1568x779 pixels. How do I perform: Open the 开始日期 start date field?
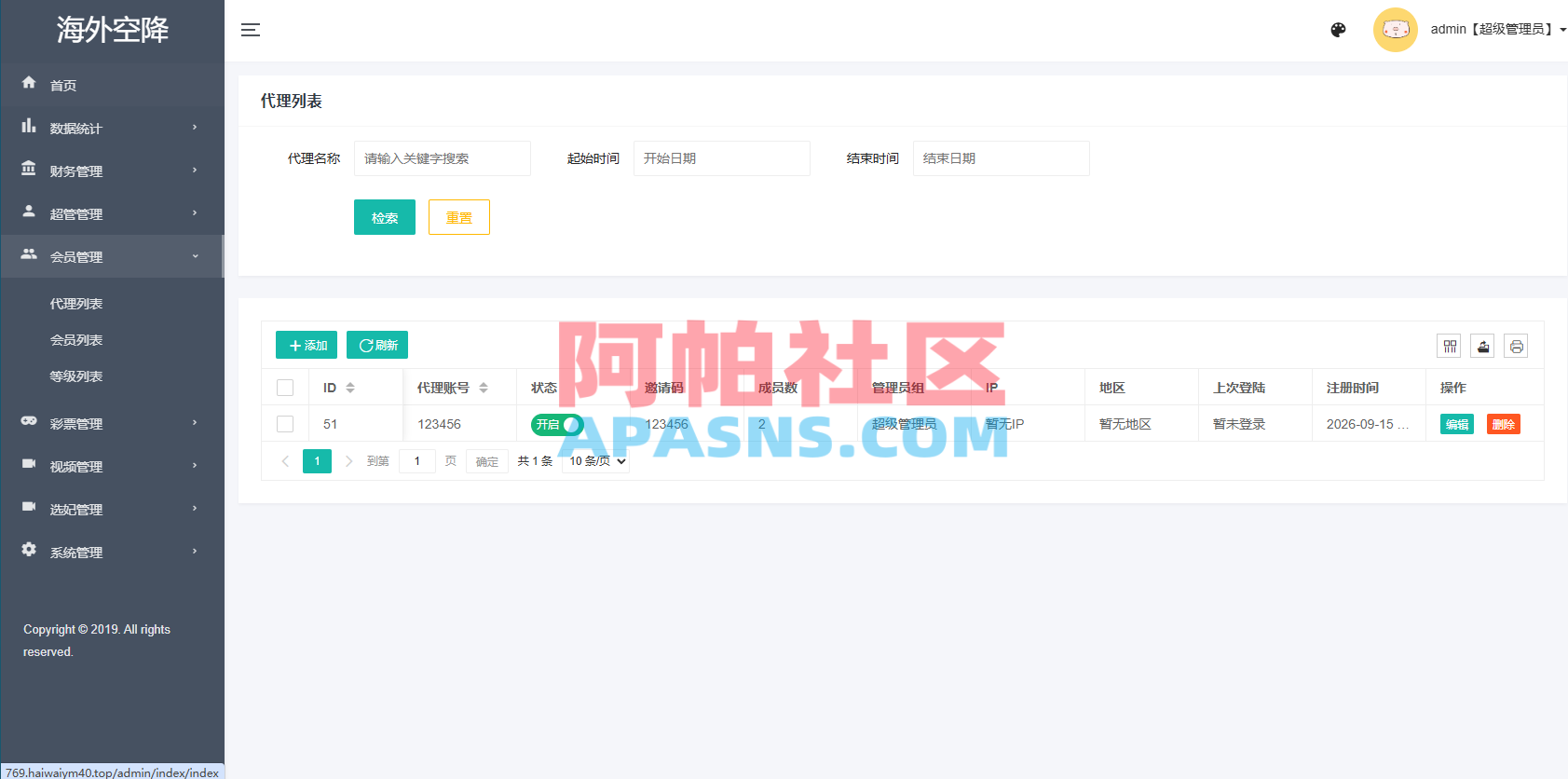click(722, 158)
